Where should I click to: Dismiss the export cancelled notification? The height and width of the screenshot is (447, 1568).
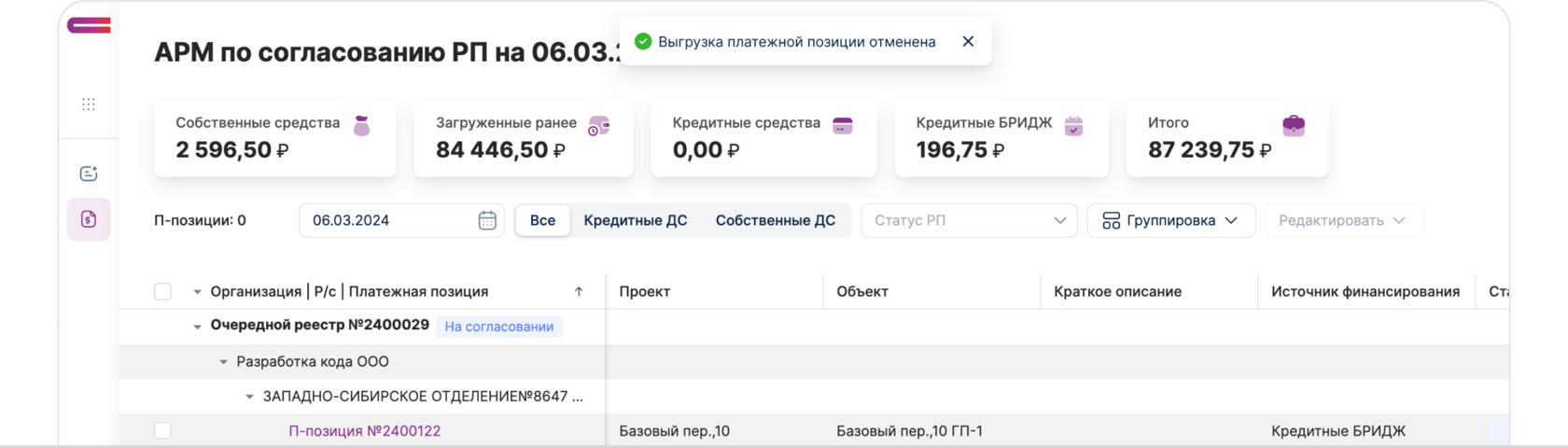coord(968,41)
